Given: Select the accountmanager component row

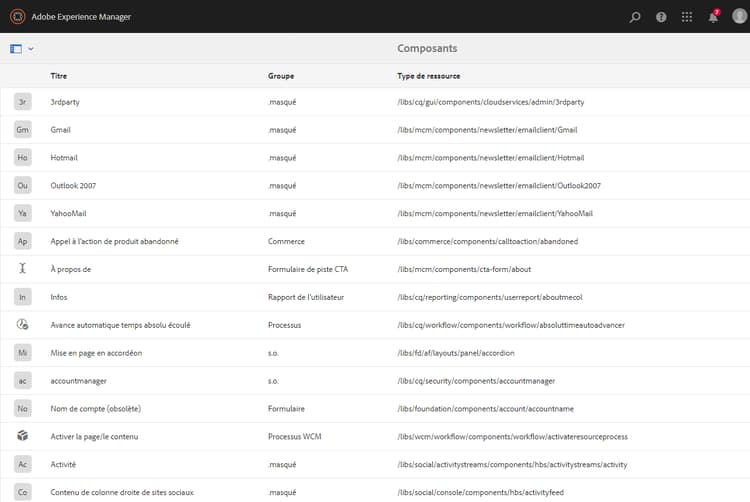Looking at the screenshot, I should coord(78,381).
